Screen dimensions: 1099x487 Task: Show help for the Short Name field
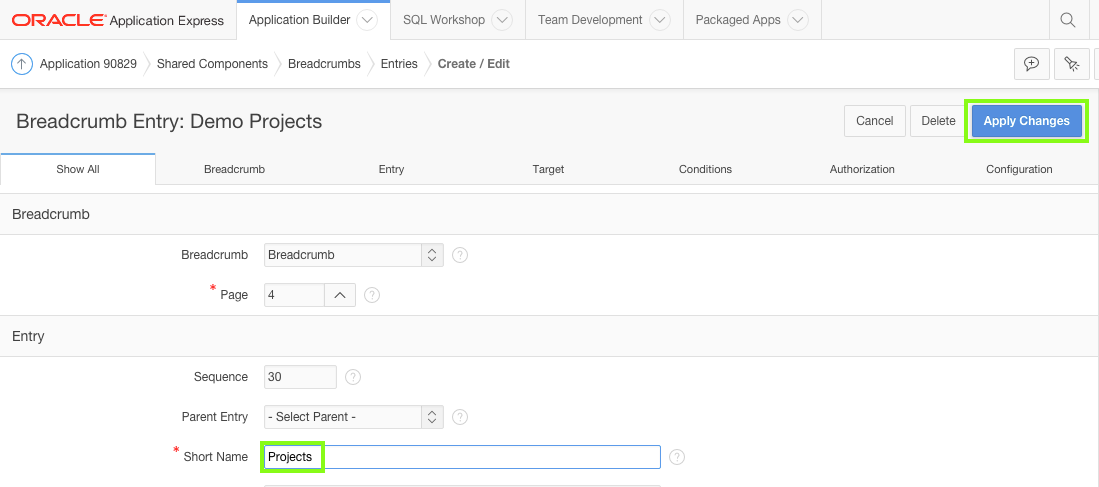tap(677, 457)
